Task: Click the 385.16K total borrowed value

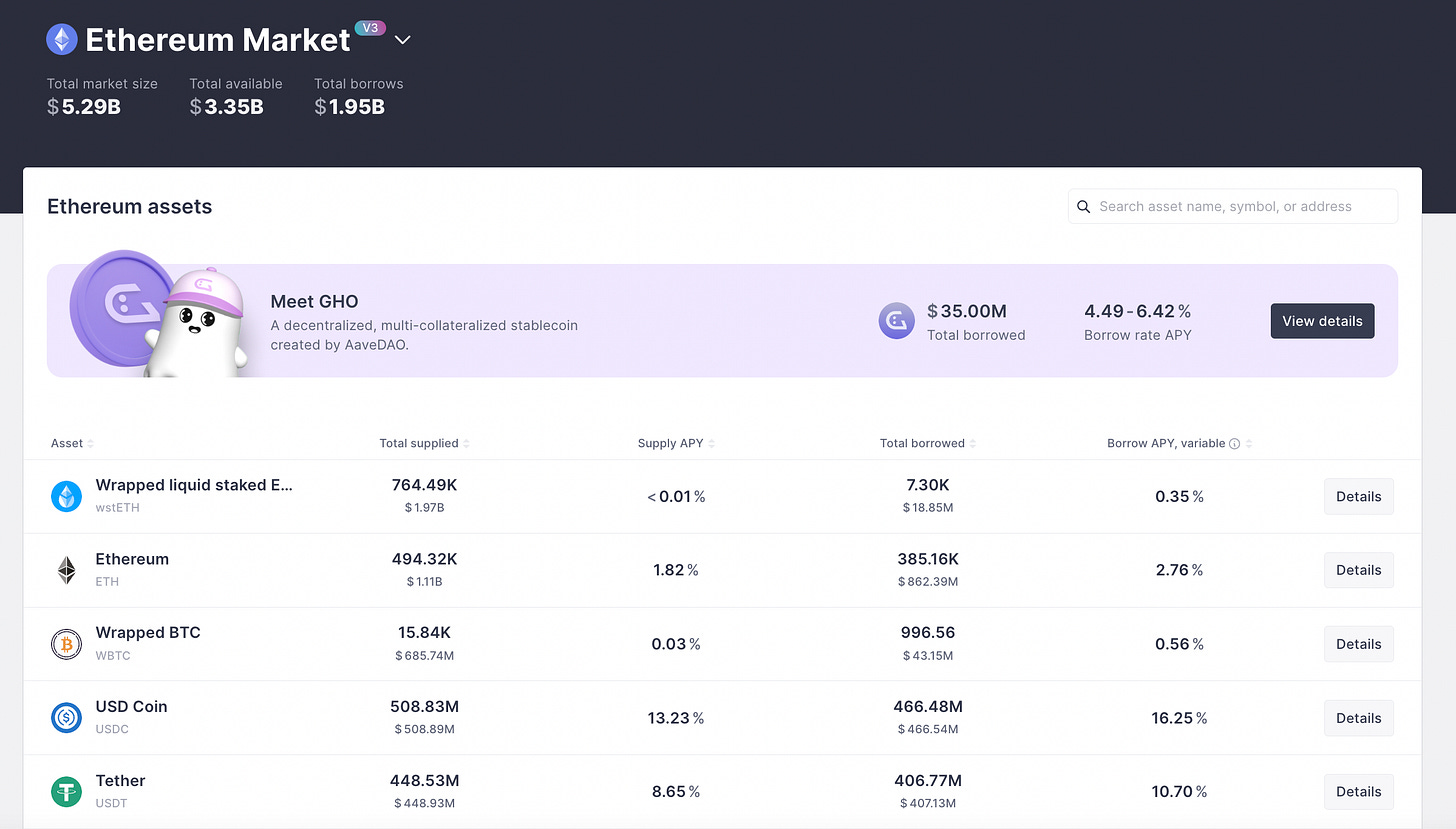Action: (928, 559)
